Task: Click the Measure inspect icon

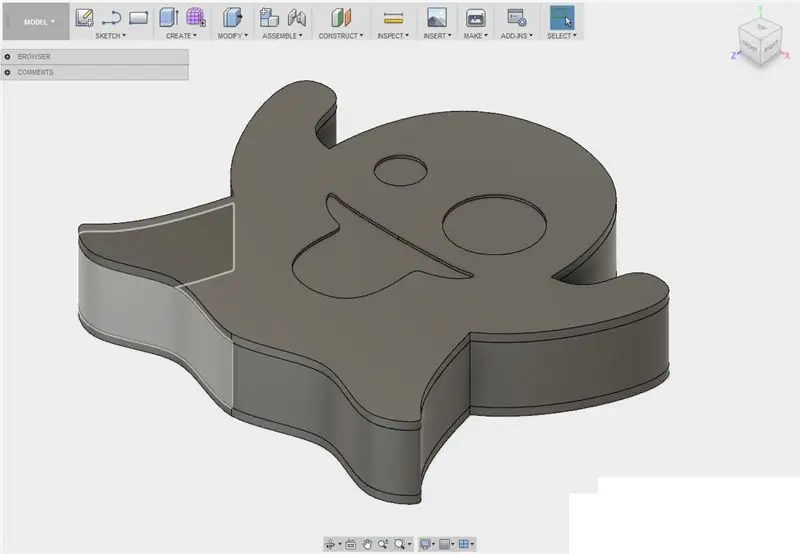Action: (393, 18)
